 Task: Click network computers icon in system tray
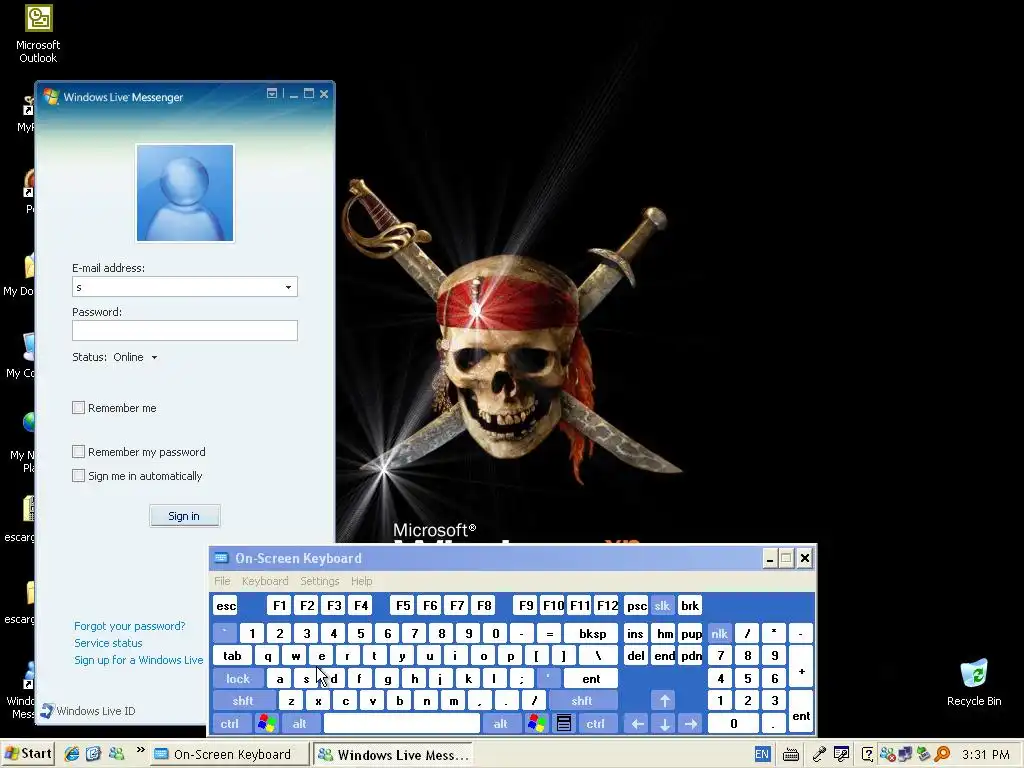coord(905,755)
